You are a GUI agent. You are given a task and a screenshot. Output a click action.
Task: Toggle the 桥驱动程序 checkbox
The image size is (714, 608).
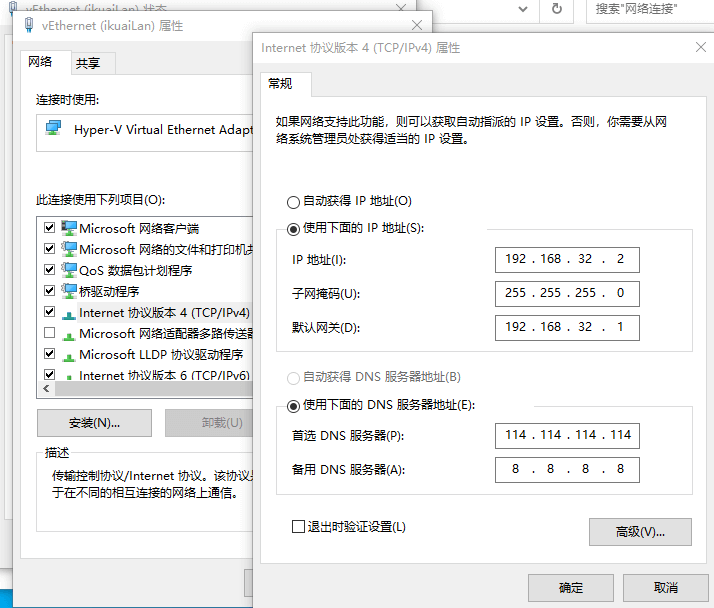coord(49,290)
